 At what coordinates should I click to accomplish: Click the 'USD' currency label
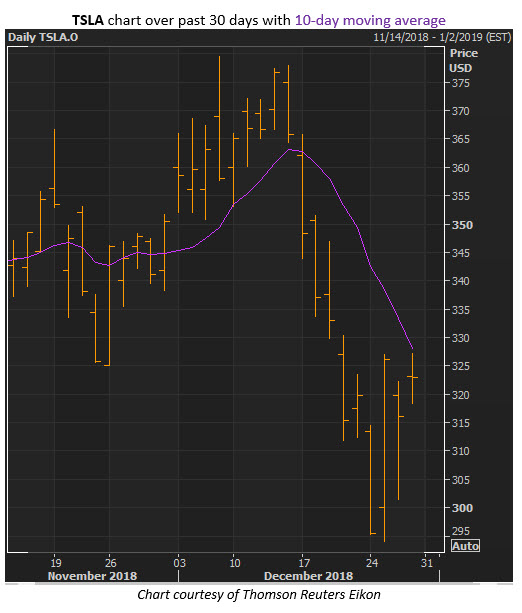coord(461,68)
